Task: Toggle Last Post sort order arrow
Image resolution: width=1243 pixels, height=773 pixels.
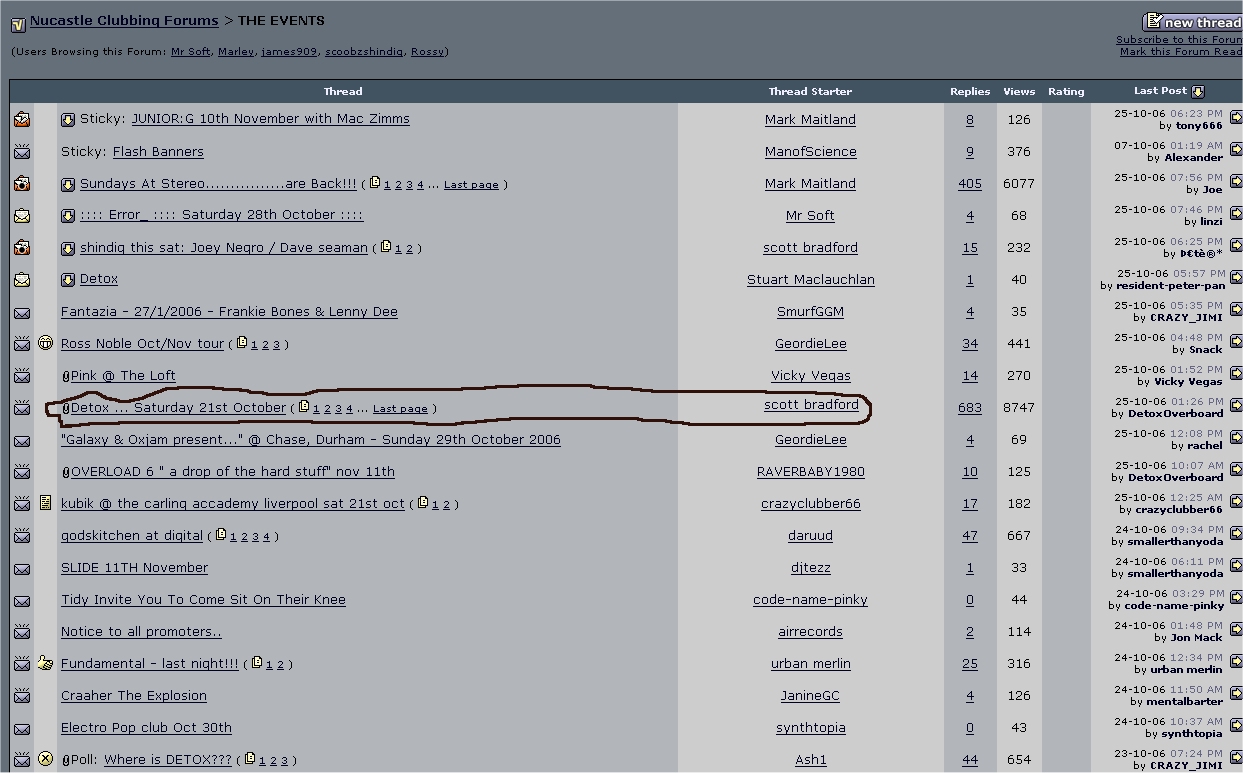Action: (1198, 92)
